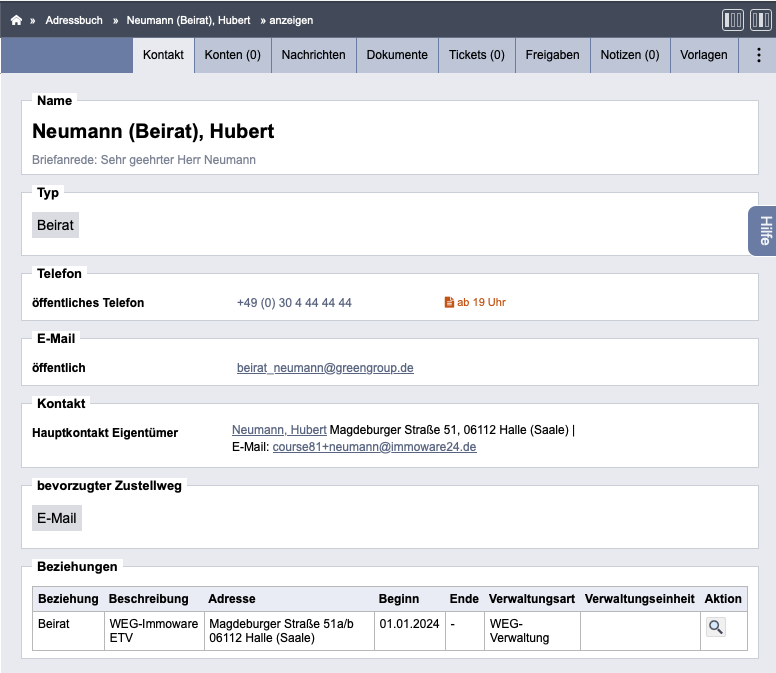Viewport: 776px width, 673px height.
Task: Select the Kontakt tab
Action: (x=163, y=55)
